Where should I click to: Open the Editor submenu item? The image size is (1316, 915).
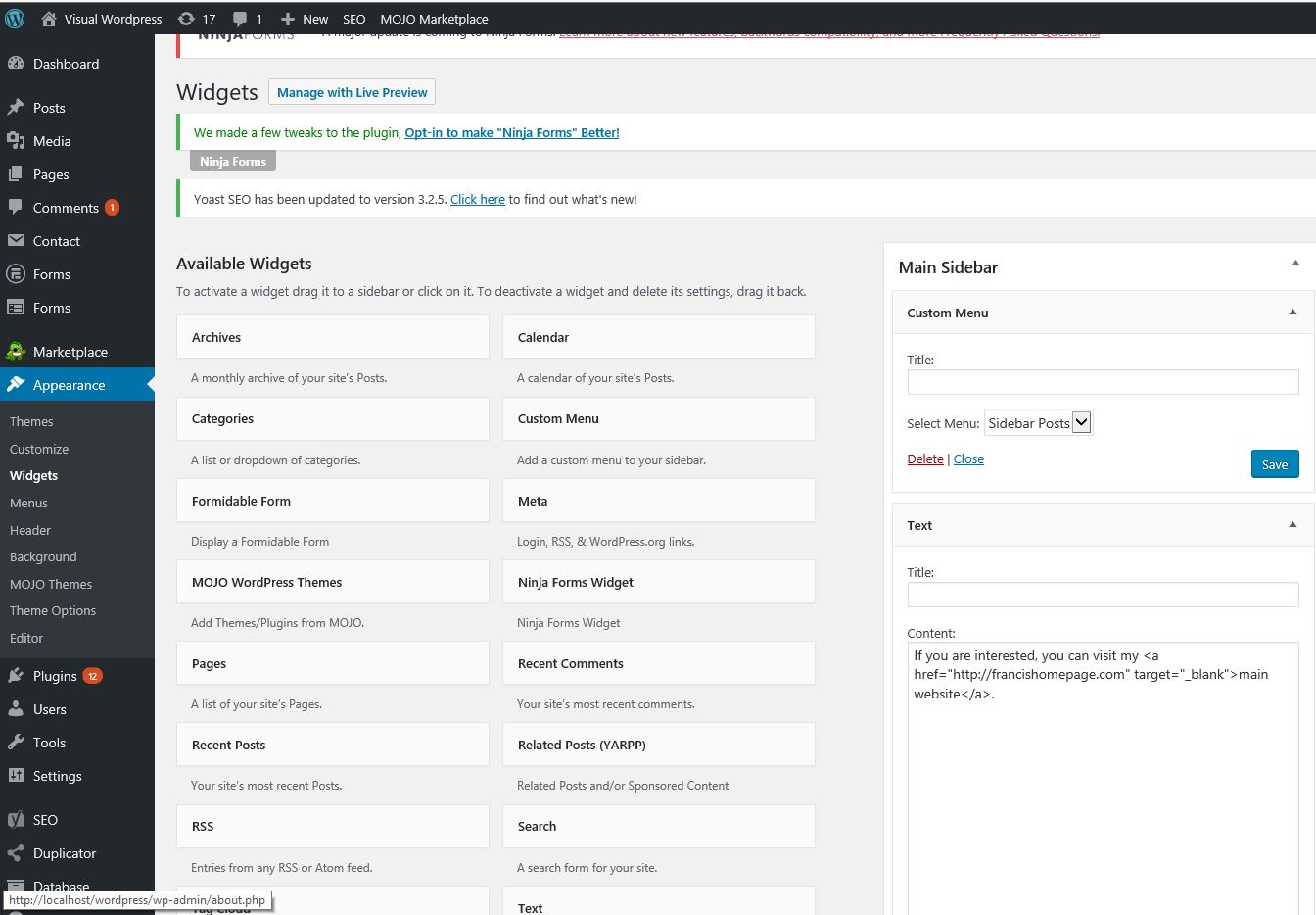coord(26,638)
